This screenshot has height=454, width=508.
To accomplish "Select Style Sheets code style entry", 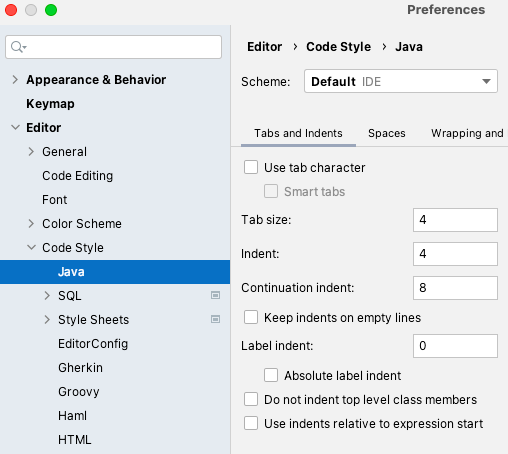I will 93,320.
